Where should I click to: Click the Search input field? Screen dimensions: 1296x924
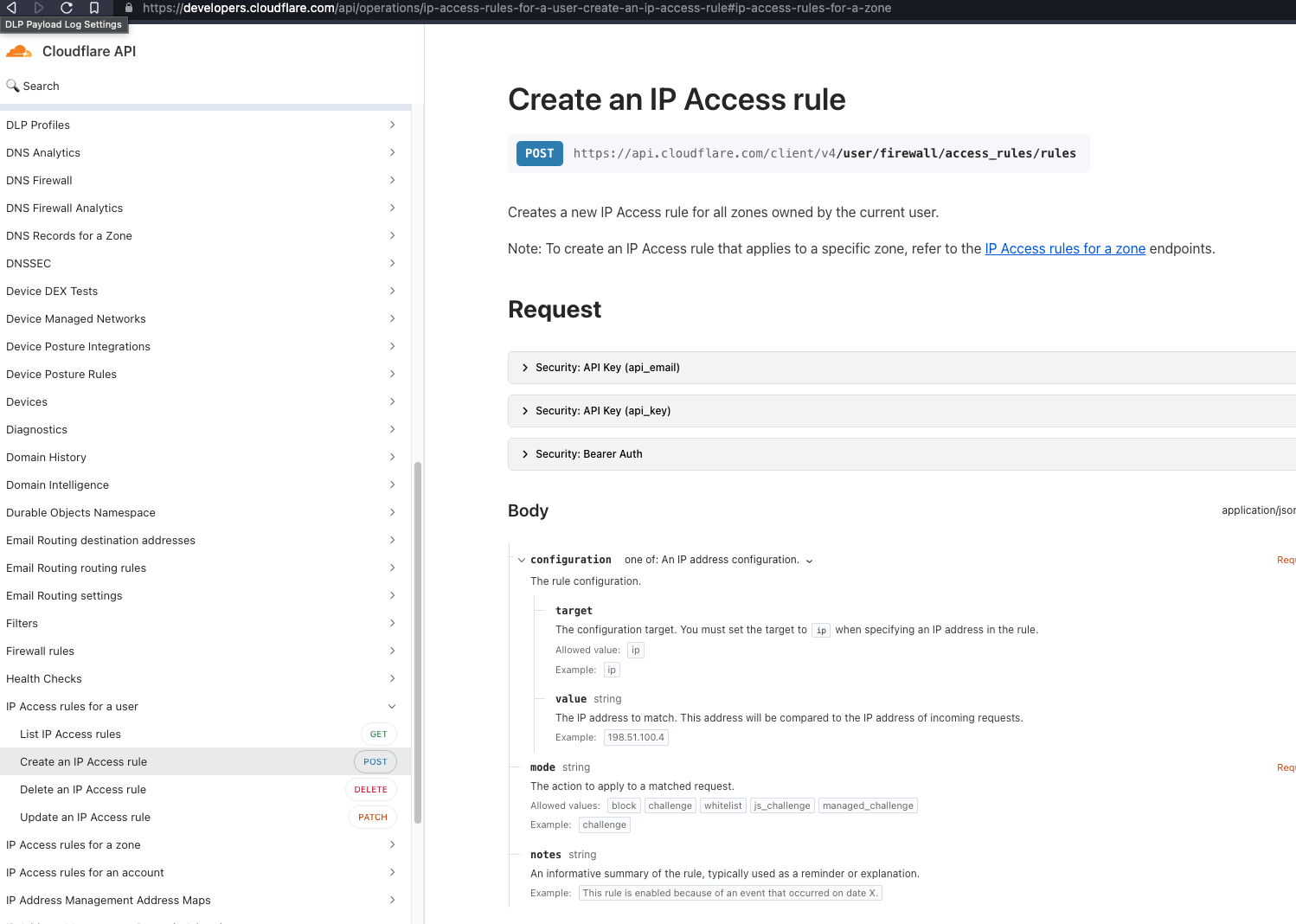[x=208, y=86]
